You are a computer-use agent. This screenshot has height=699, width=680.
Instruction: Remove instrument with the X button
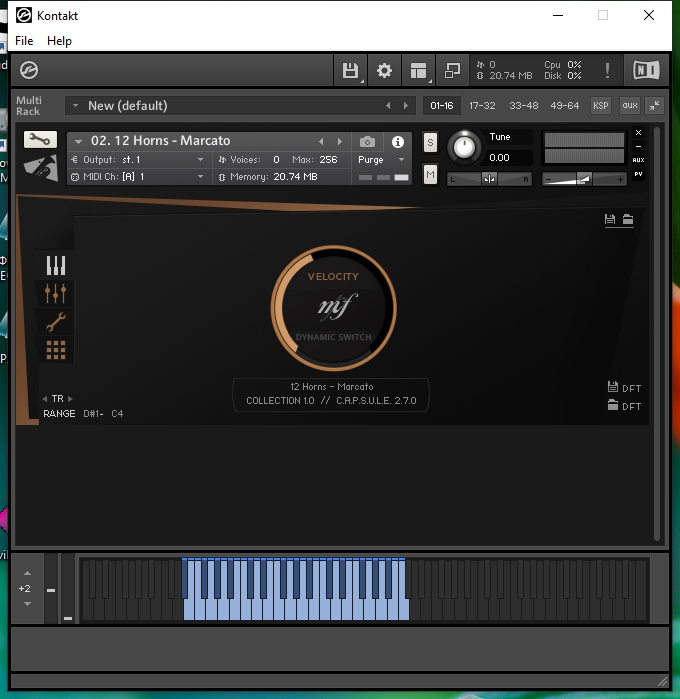[639, 132]
